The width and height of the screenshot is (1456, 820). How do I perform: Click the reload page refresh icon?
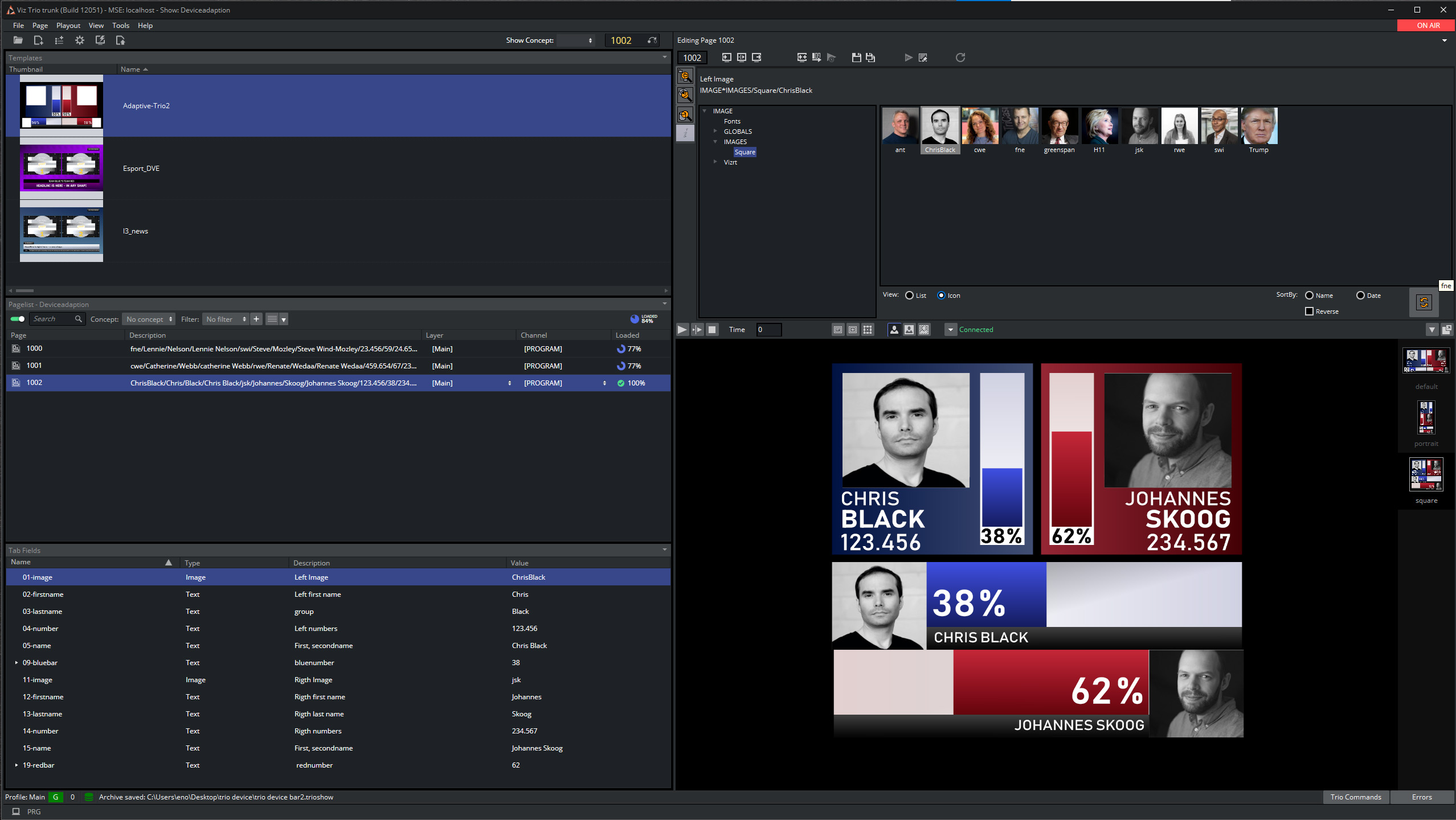click(960, 58)
